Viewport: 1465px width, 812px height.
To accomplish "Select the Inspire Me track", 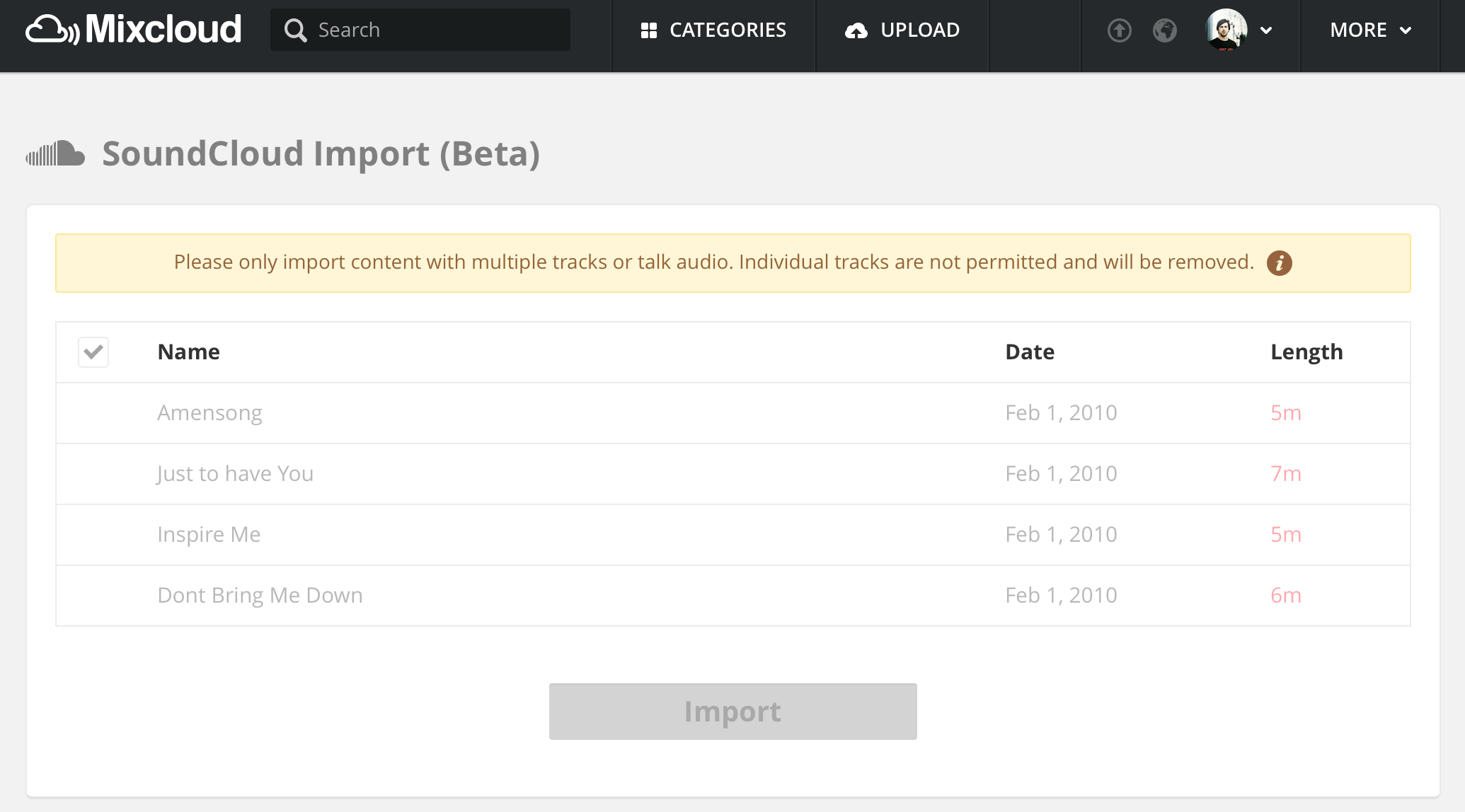I will click(209, 535).
